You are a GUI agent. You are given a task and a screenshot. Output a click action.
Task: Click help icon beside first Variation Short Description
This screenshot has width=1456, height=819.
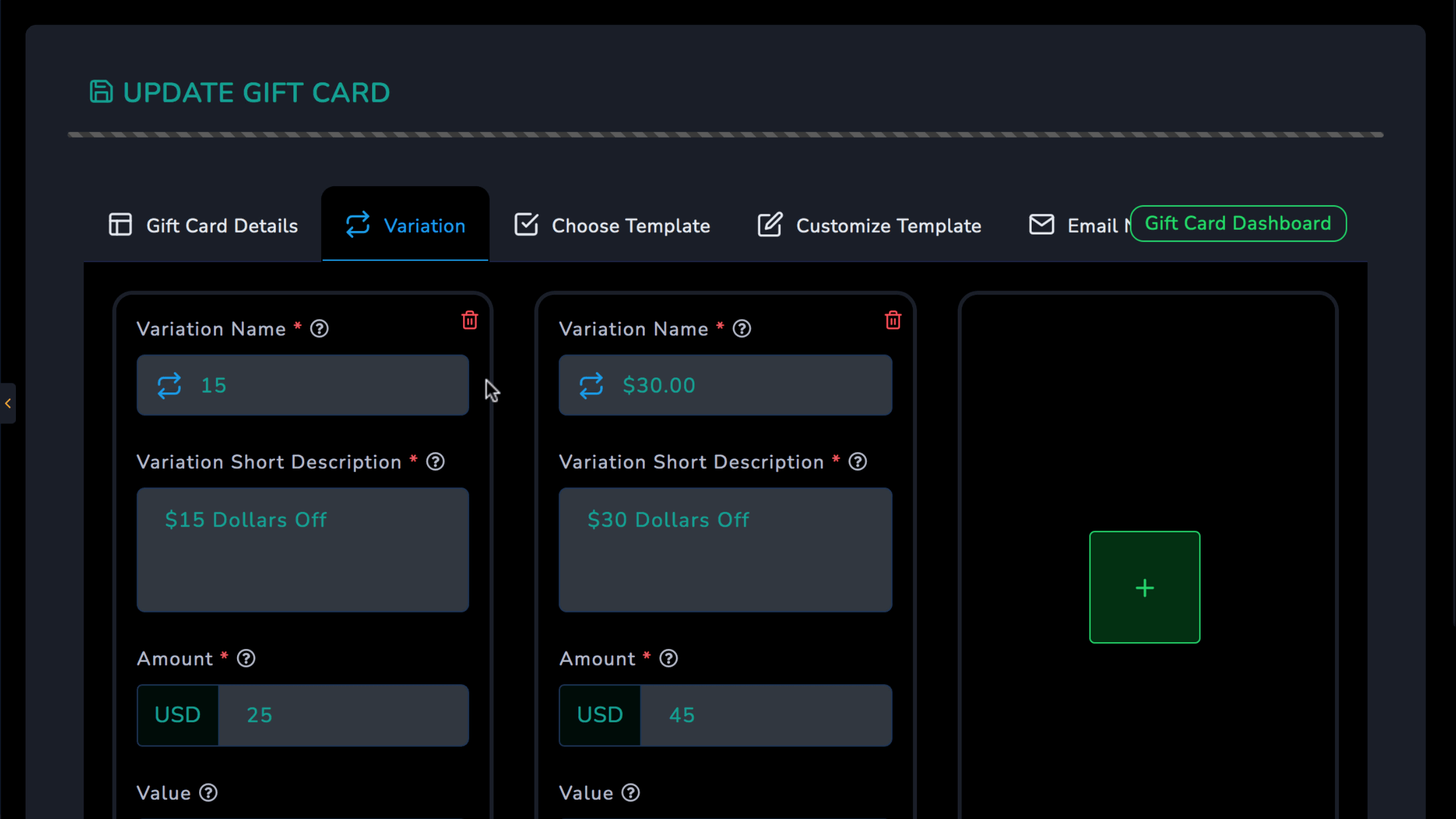click(x=435, y=462)
